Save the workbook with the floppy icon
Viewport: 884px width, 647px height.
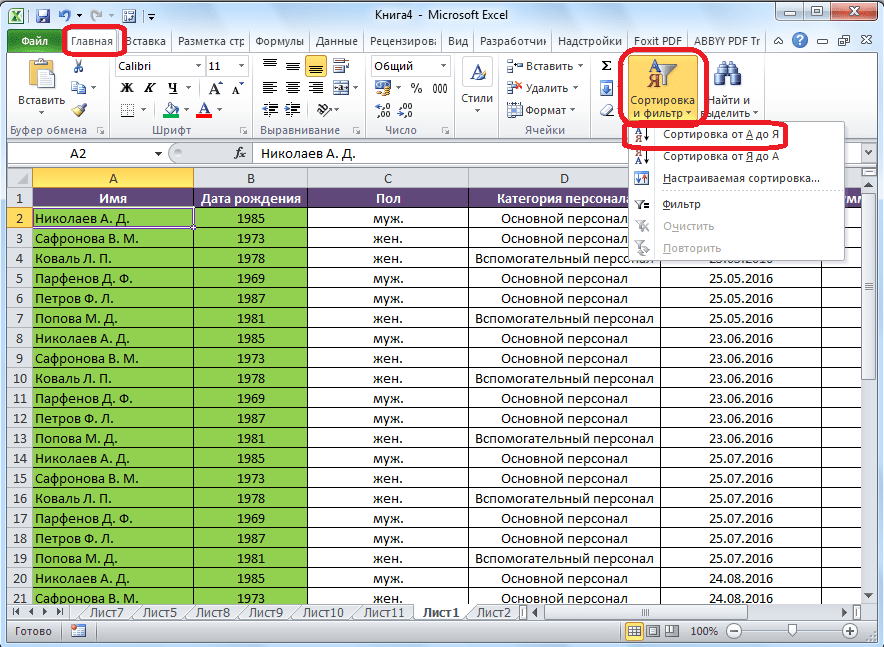42,16
